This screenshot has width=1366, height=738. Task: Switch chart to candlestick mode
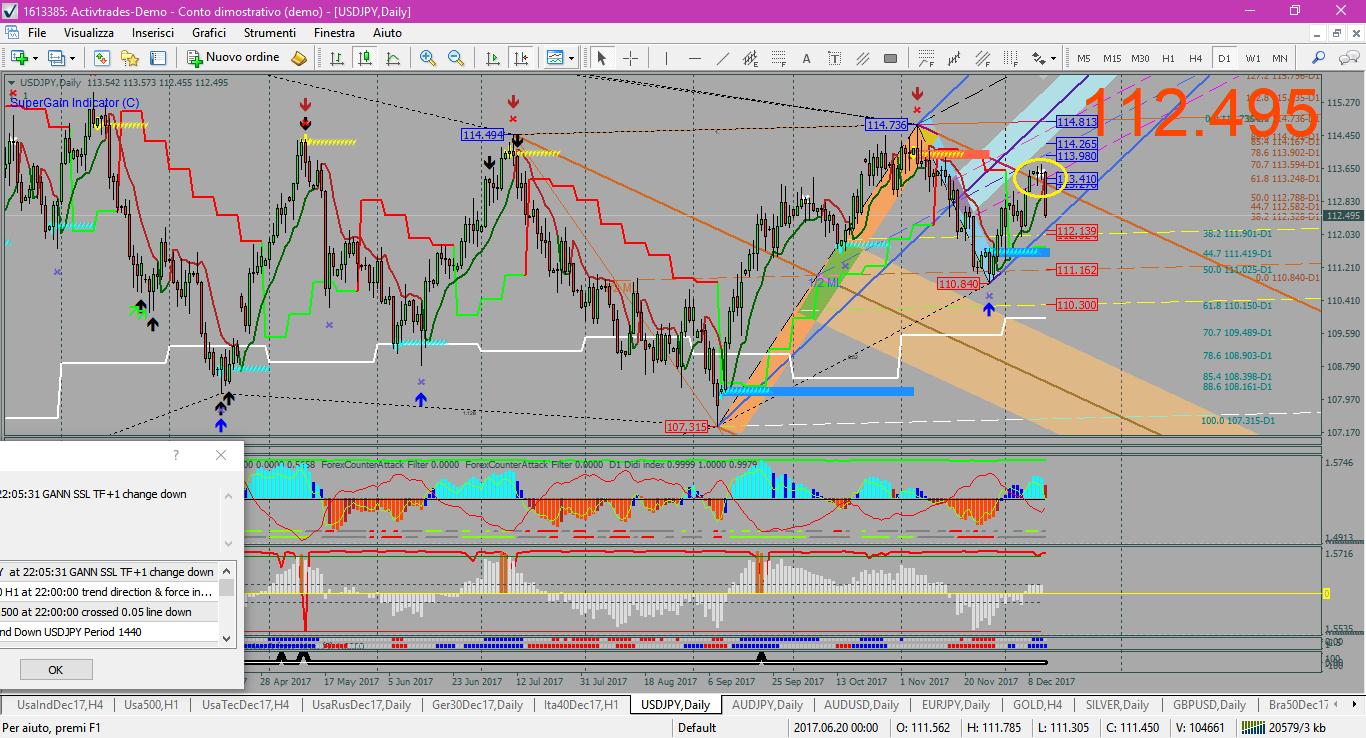[x=365, y=58]
